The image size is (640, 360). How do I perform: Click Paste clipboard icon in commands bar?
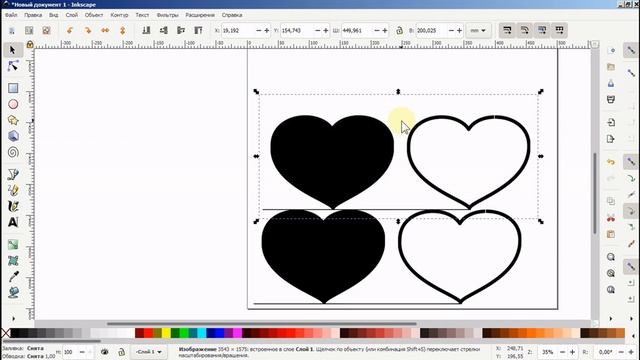[x=611, y=234]
